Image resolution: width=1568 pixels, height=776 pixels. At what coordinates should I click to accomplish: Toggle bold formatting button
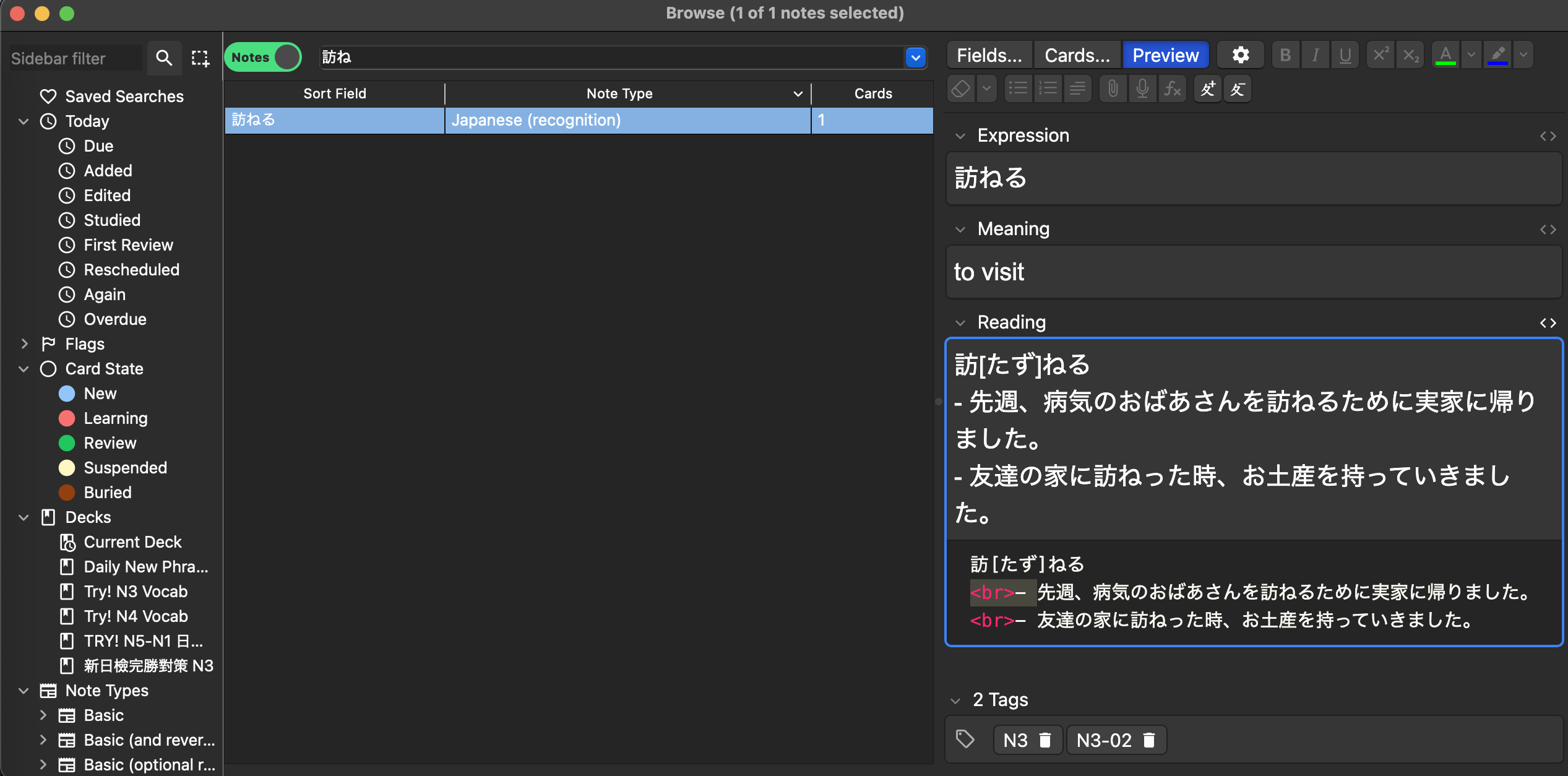1285,56
